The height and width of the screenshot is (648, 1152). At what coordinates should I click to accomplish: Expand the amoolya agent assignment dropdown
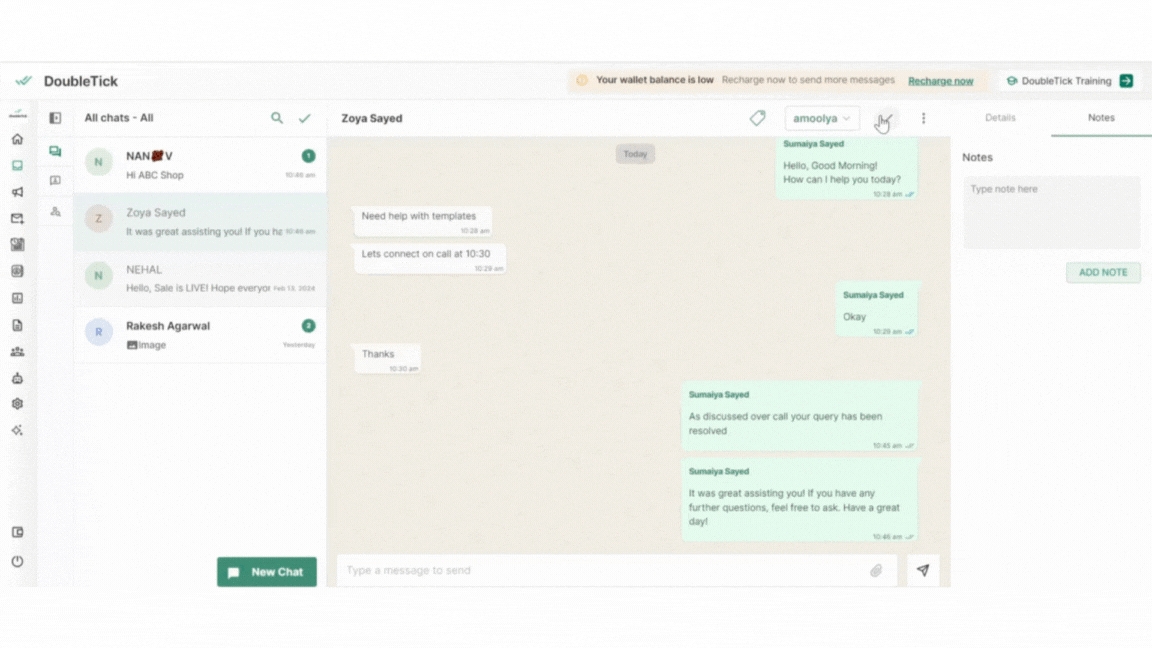tap(821, 118)
